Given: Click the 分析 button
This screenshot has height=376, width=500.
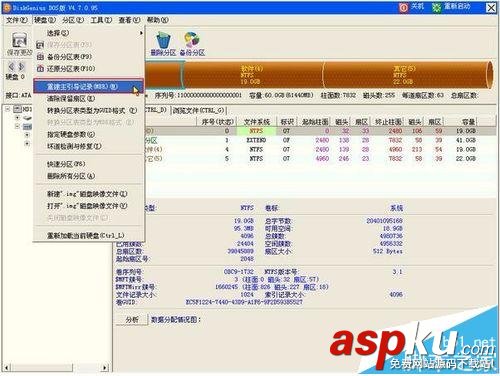Looking at the screenshot, I should pyautogui.click(x=132, y=319).
